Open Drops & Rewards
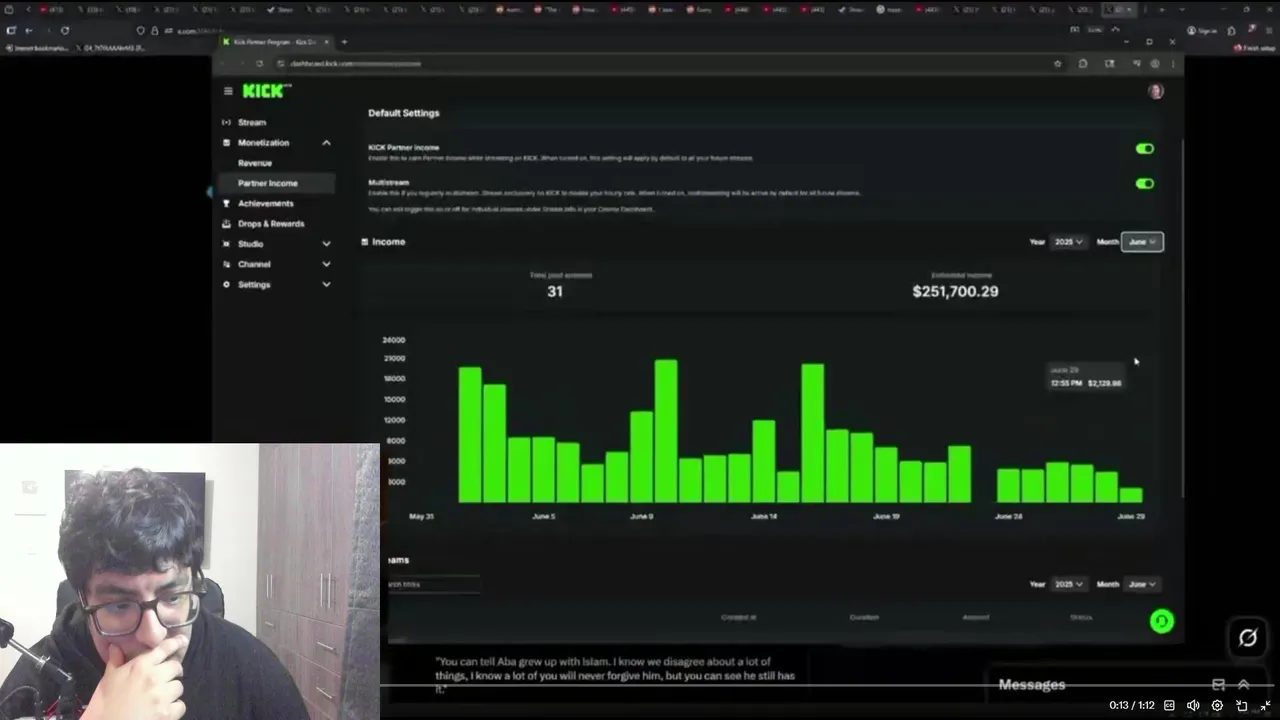The width and height of the screenshot is (1280, 720). [271, 224]
